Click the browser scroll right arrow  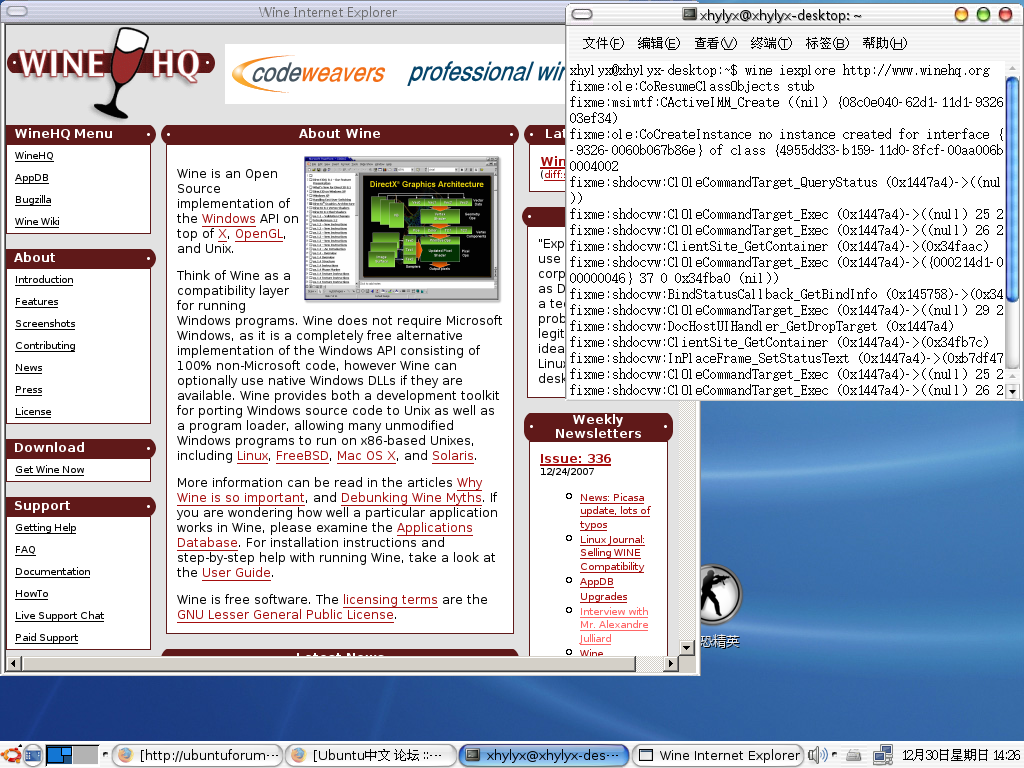[671, 664]
